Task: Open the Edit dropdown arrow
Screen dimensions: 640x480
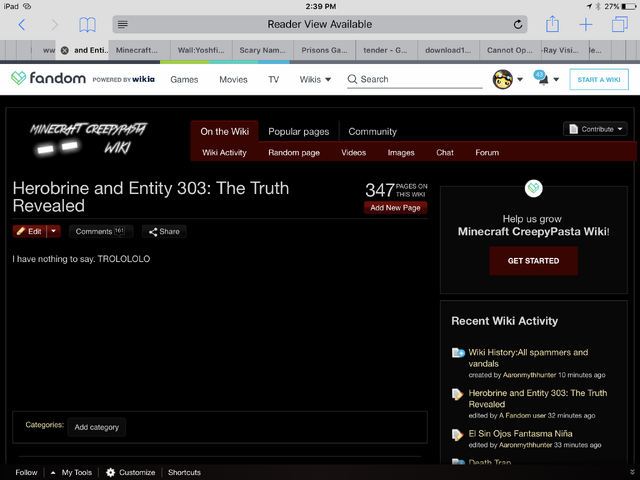Action: pos(53,231)
